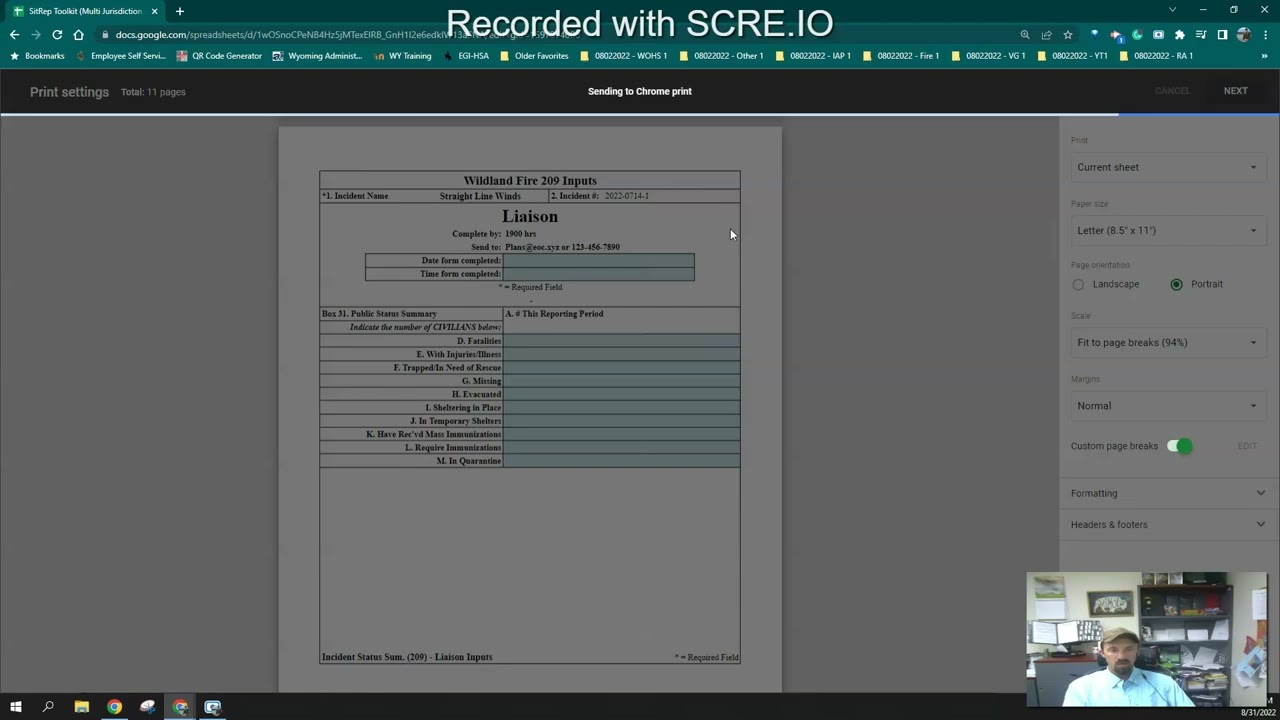Open Snipping Tool from taskbar
This screenshot has width=1280, height=720.
point(148,707)
